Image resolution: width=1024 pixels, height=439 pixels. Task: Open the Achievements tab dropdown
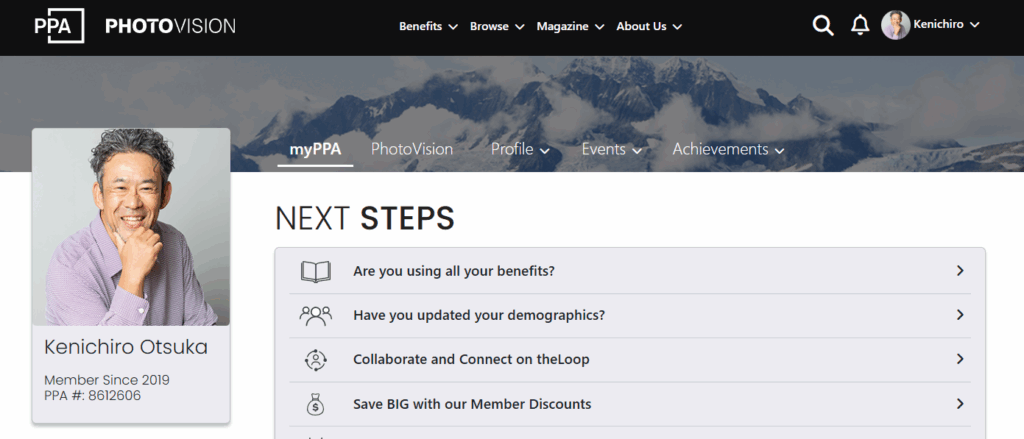coord(728,149)
